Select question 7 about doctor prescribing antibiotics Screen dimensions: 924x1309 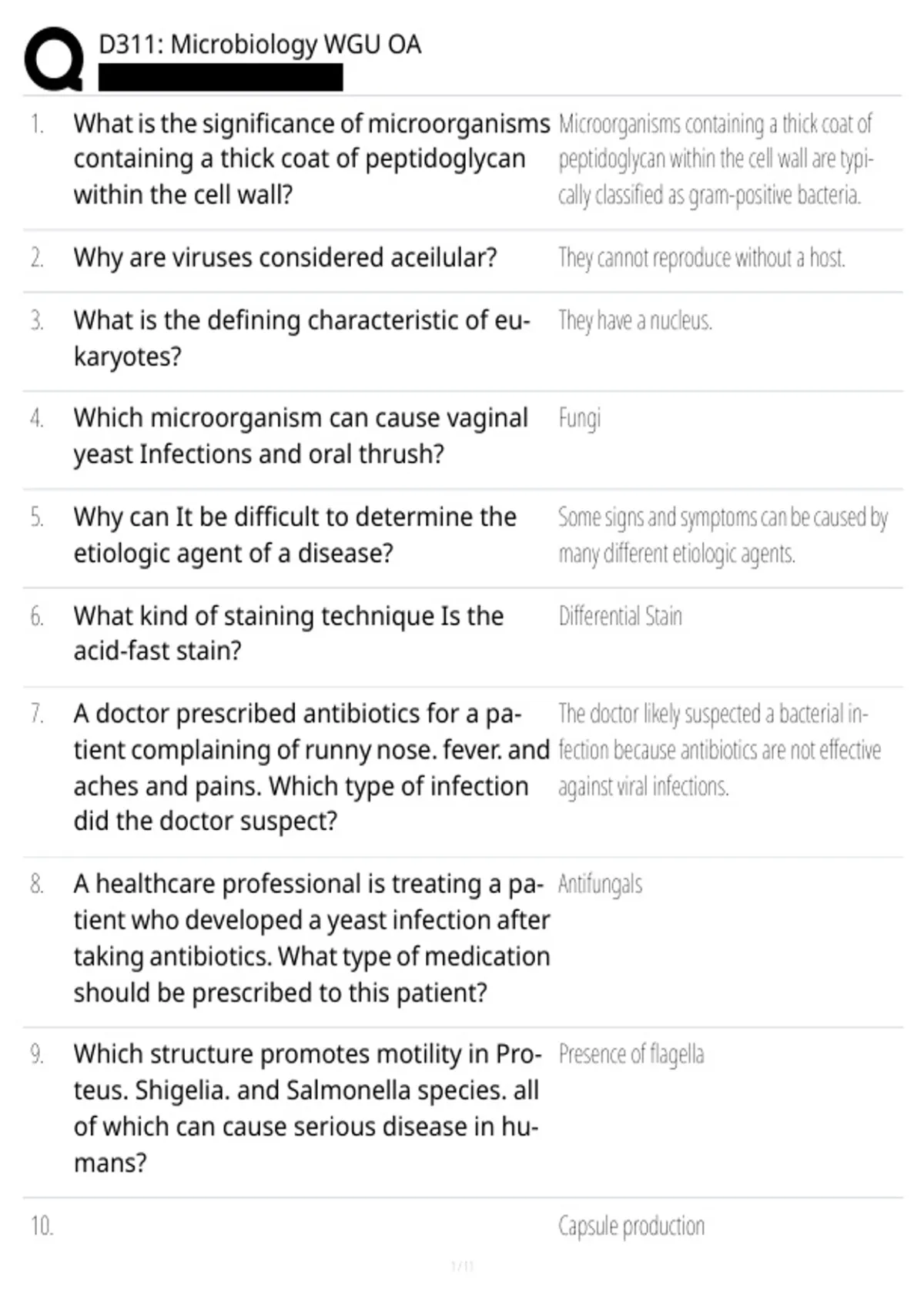[312, 768]
